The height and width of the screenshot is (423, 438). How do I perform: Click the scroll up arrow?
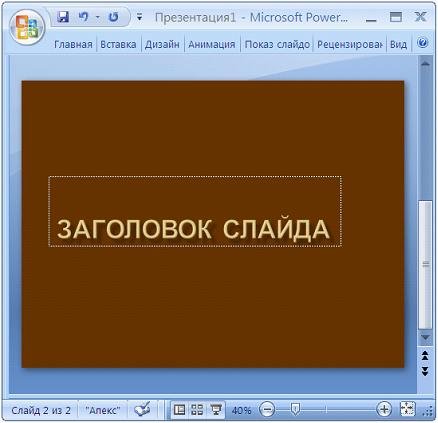[425, 63]
